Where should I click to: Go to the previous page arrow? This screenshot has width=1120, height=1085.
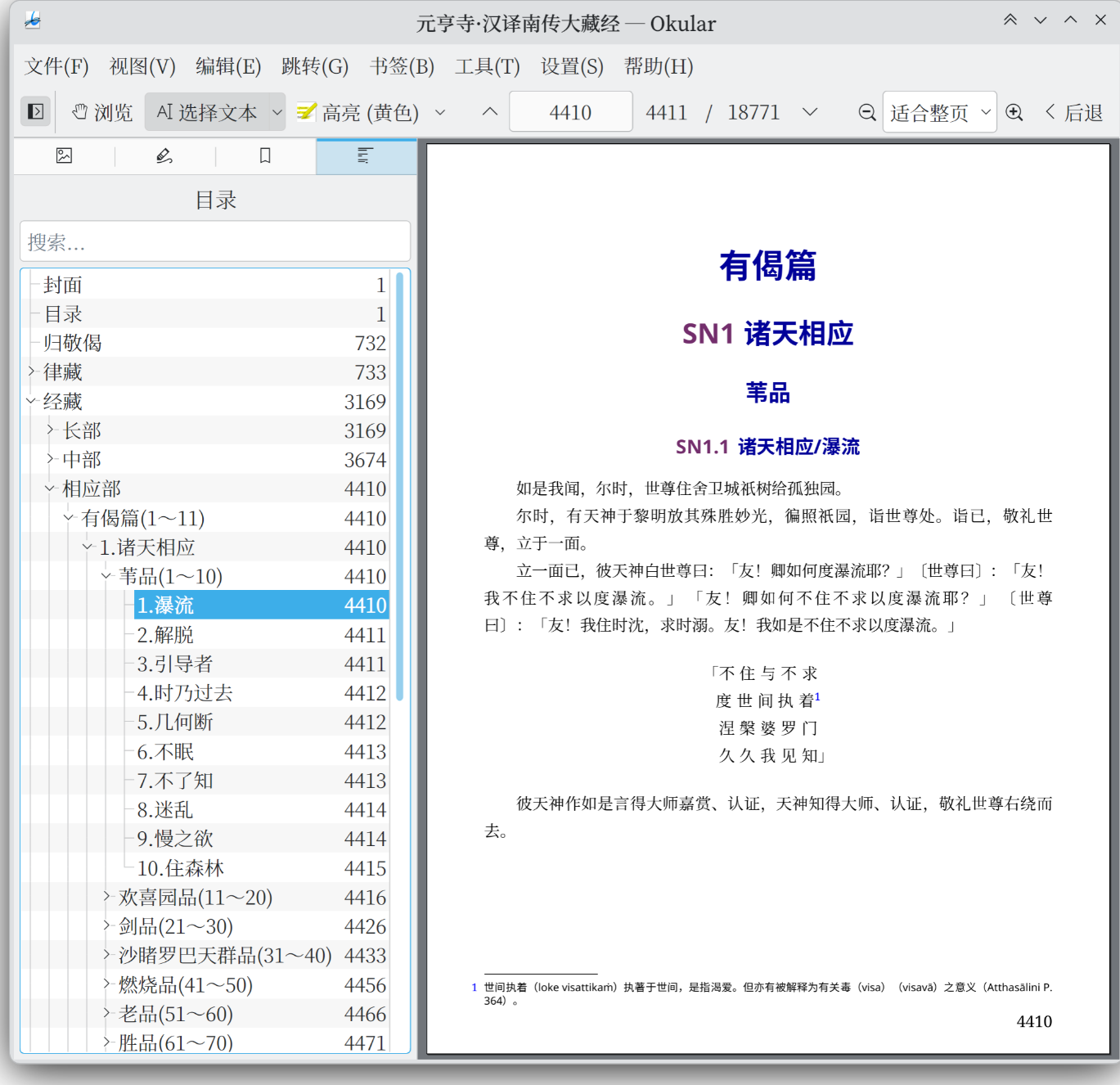489,112
